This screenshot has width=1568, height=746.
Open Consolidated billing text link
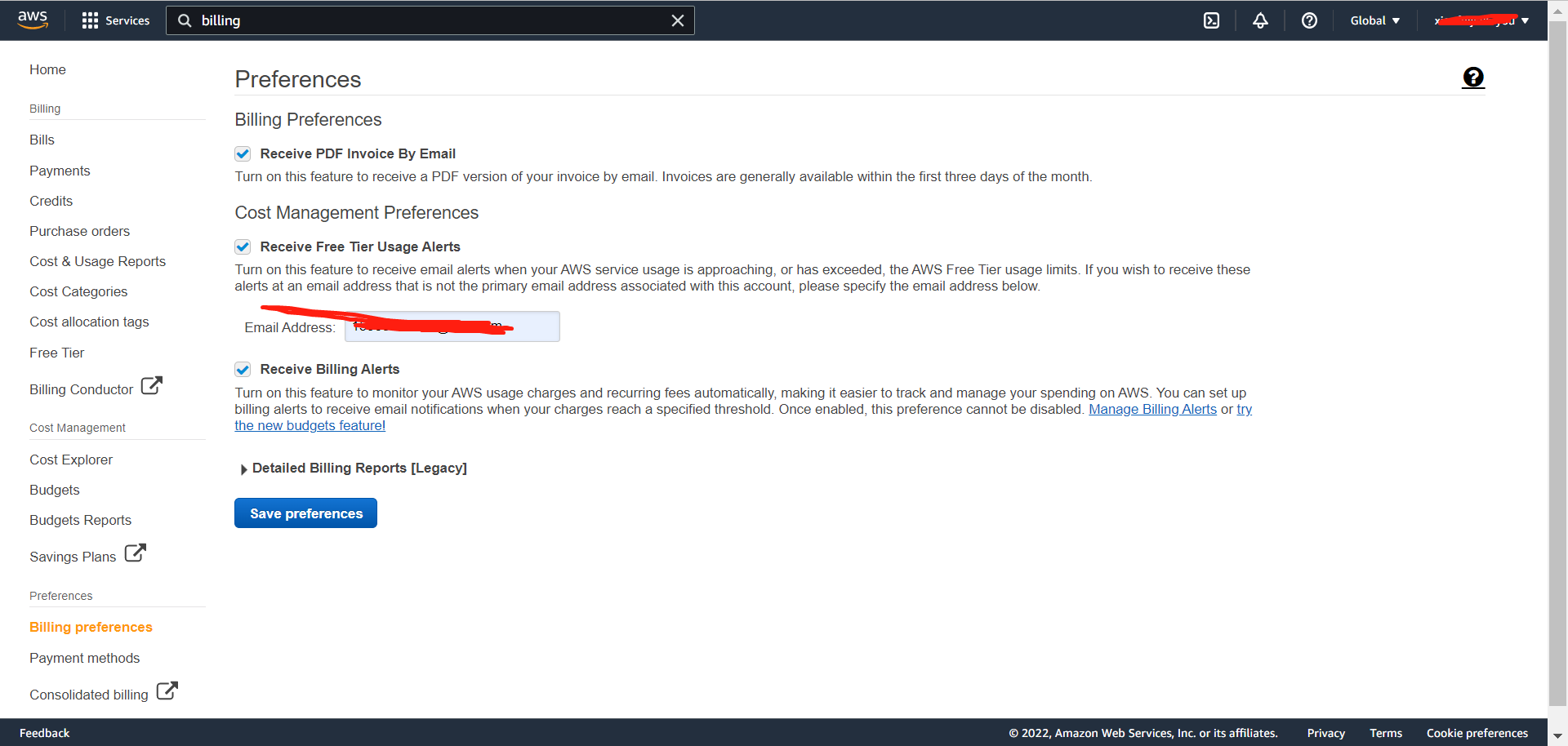click(88, 695)
